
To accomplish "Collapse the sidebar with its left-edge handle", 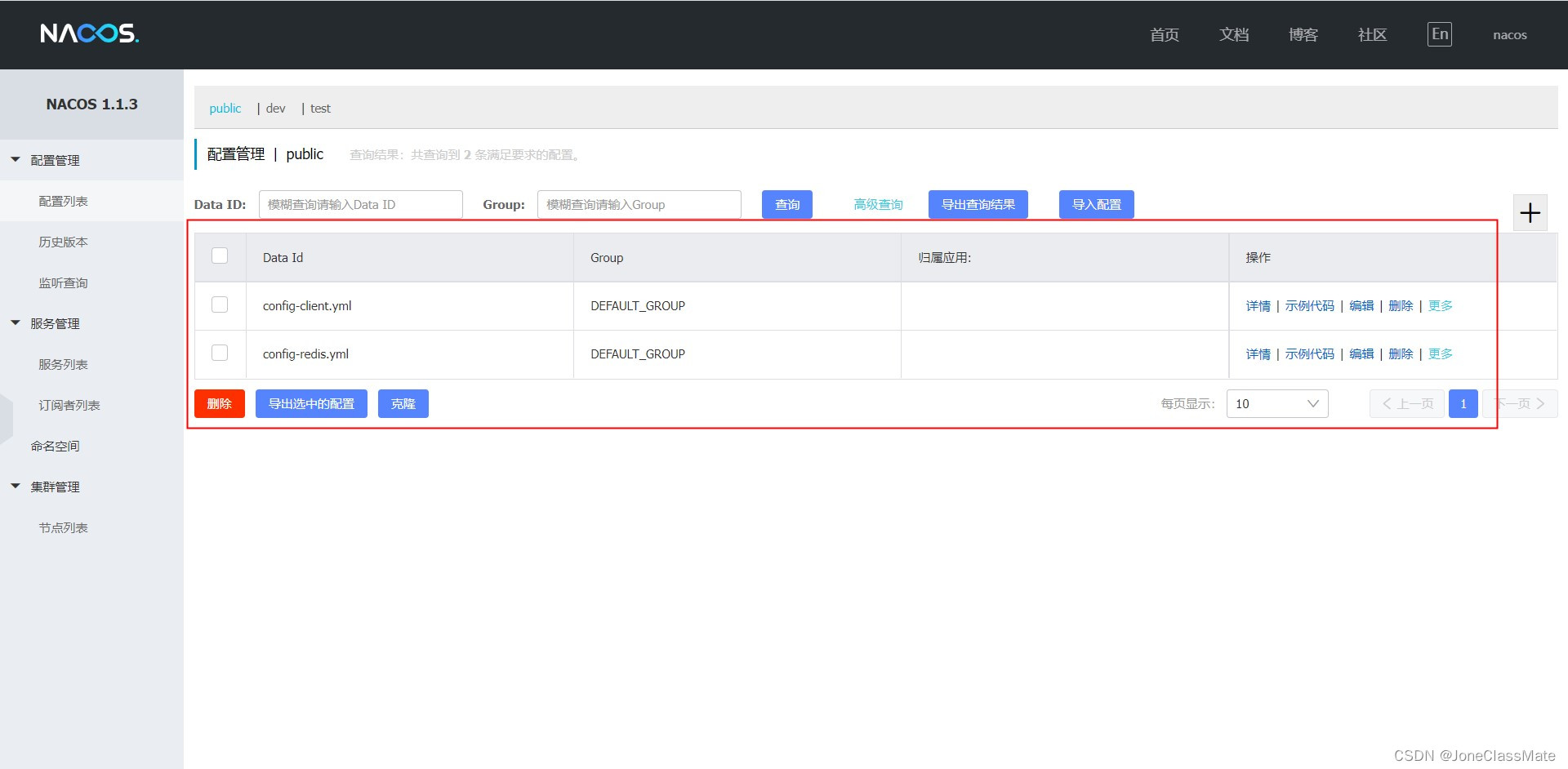I will (7, 418).
